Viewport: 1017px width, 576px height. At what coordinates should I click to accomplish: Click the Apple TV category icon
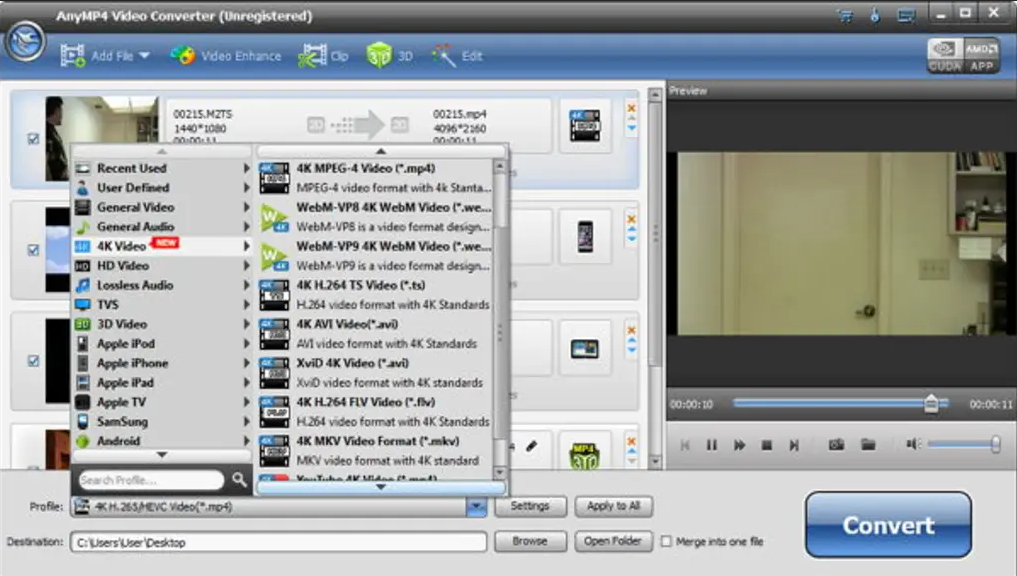(82, 402)
